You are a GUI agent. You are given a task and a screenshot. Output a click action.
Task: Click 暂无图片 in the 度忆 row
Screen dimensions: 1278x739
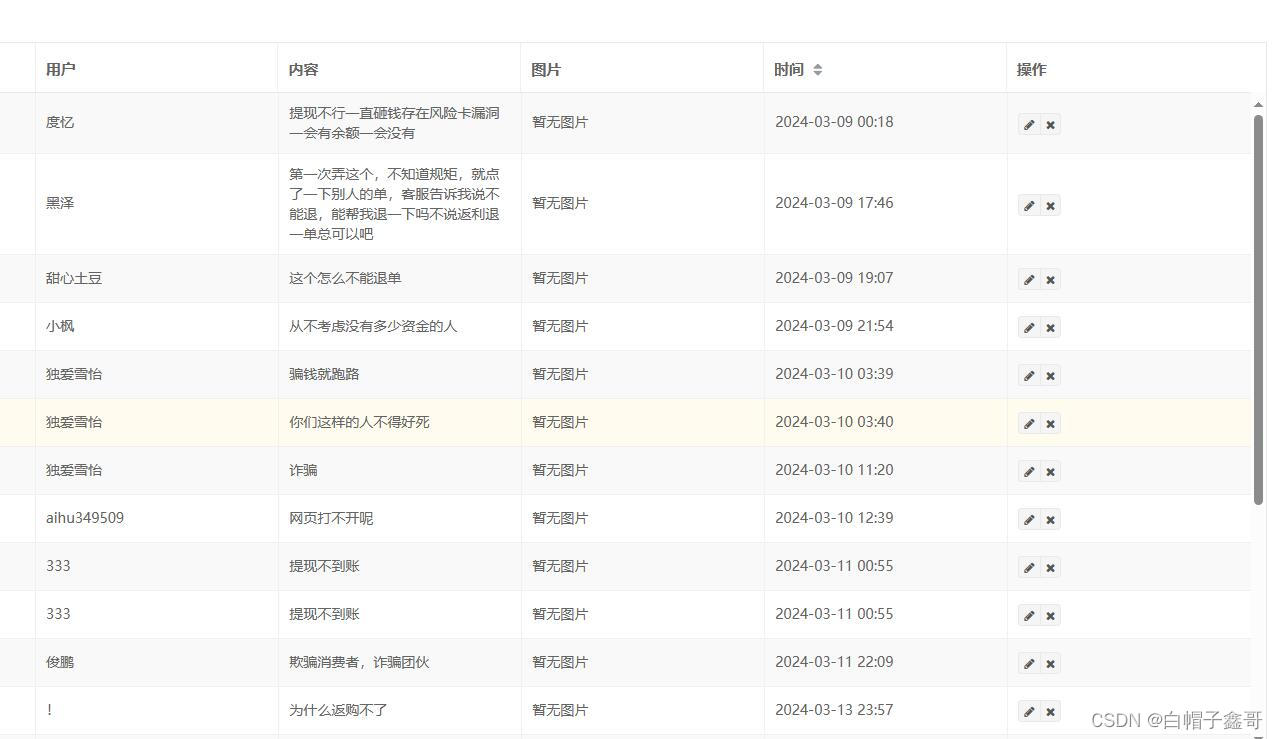pyautogui.click(x=560, y=122)
